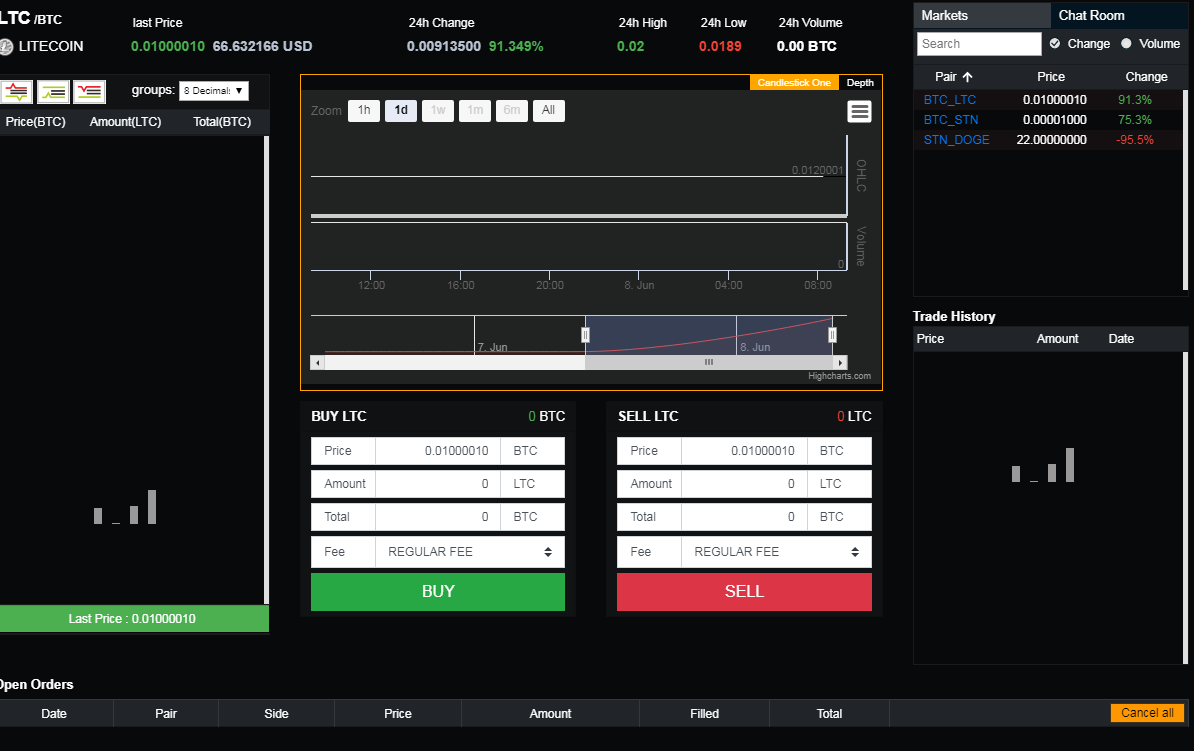Click the Pair column sort arrow
This screenshot has width=1194, height=751.
pos(967,77)
